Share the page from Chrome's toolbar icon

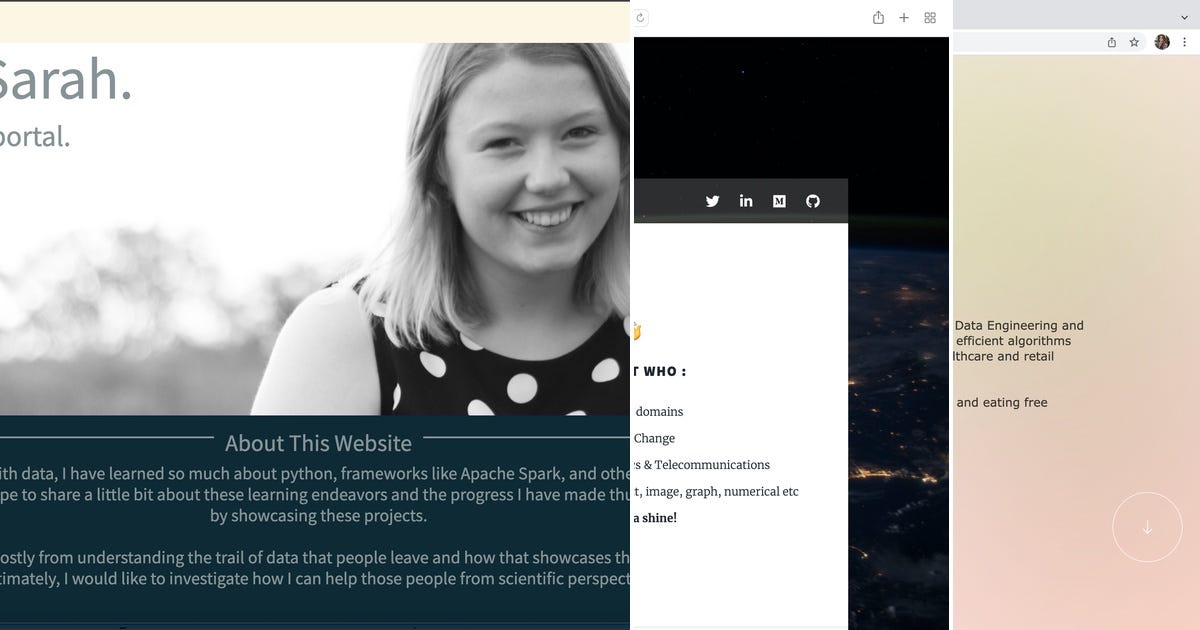1111,42
